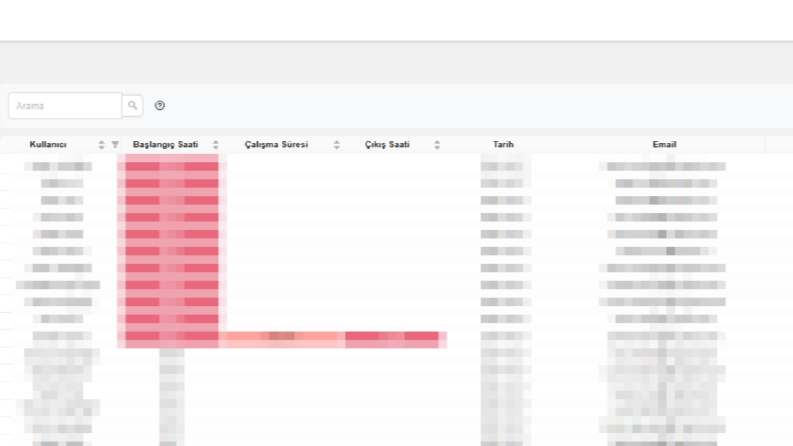Click the Çıkış Saati column header
This screenshot has width=793, height=446.
point(387,145)
